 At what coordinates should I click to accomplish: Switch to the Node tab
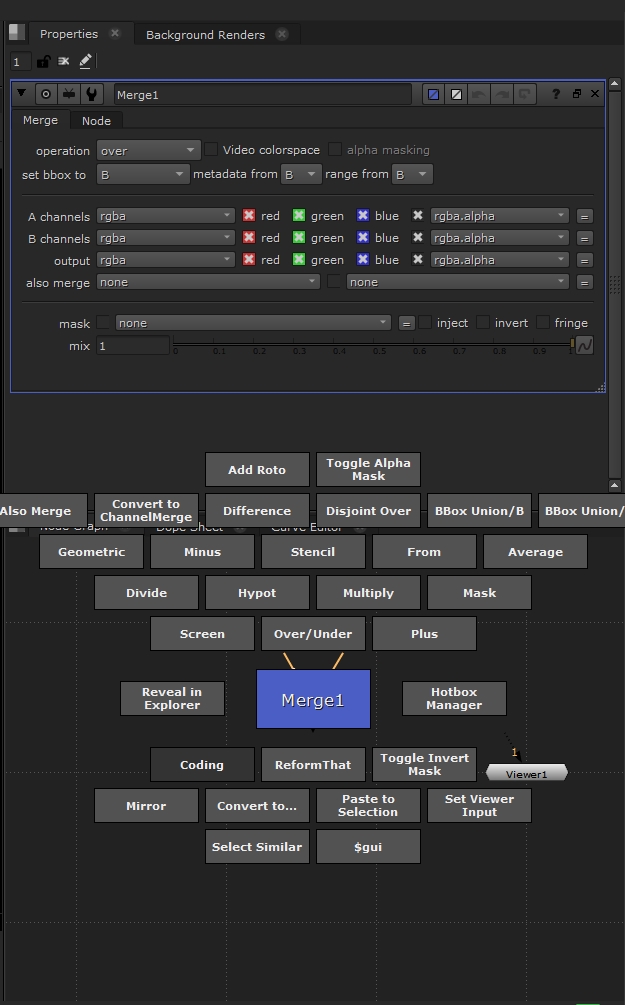coord(96,121)
